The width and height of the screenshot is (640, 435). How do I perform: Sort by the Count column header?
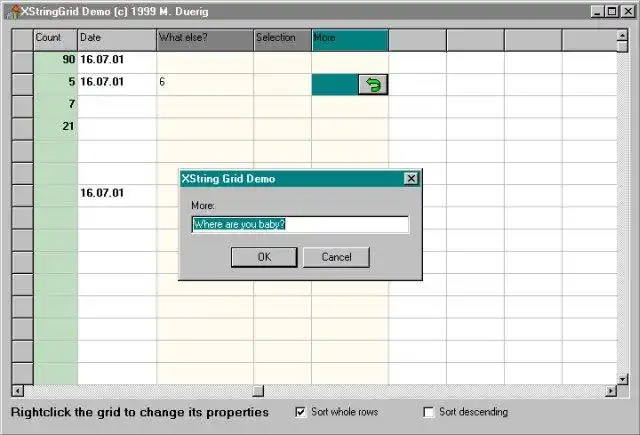56,40
